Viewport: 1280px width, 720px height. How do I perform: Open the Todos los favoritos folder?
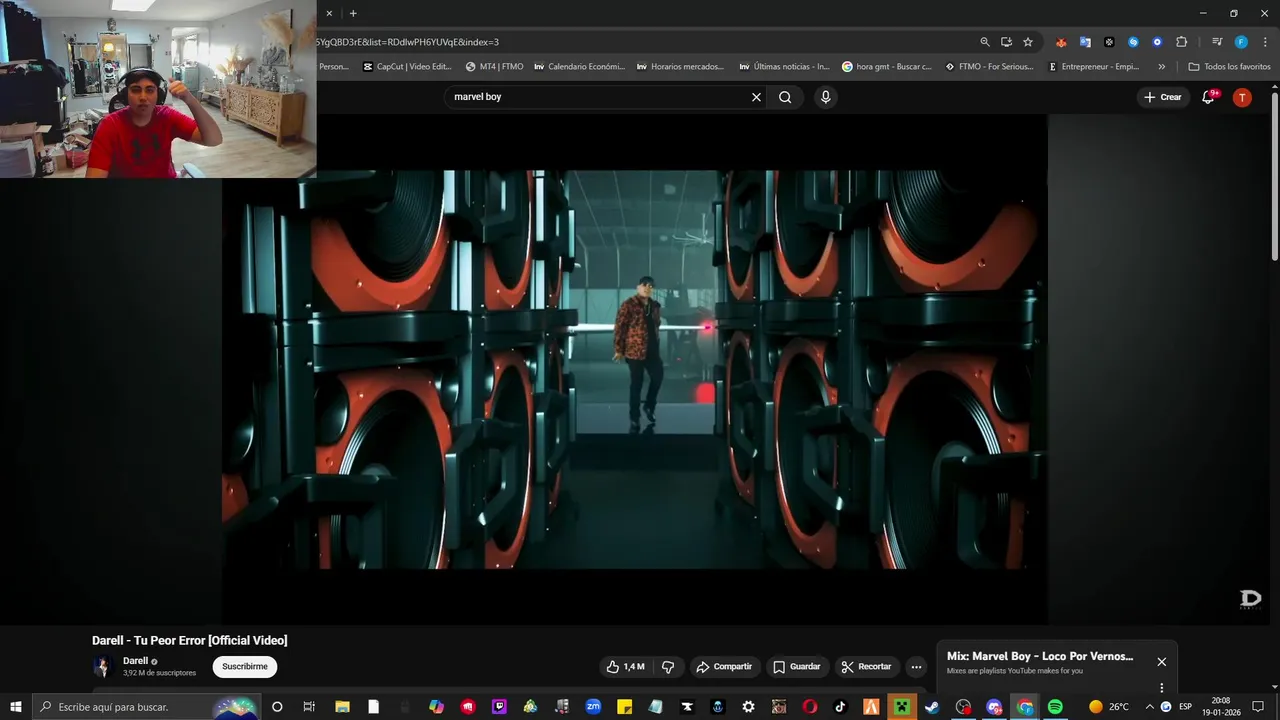tap(1229, 67)
